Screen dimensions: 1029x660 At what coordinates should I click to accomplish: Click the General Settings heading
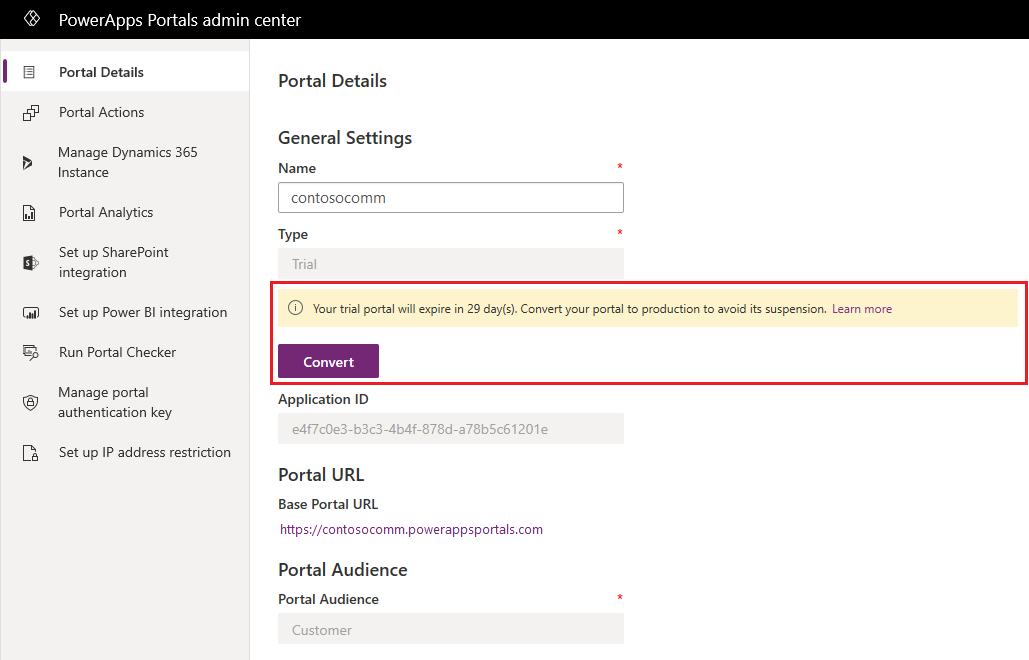[345, 138]
